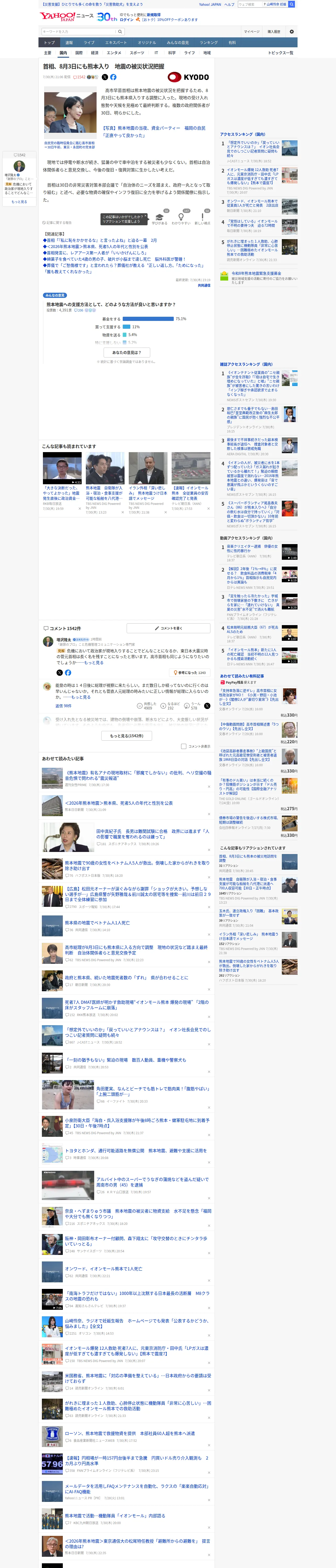Share expert comment on X
This screenshot has height=1568, width=336.
(59, 673)
